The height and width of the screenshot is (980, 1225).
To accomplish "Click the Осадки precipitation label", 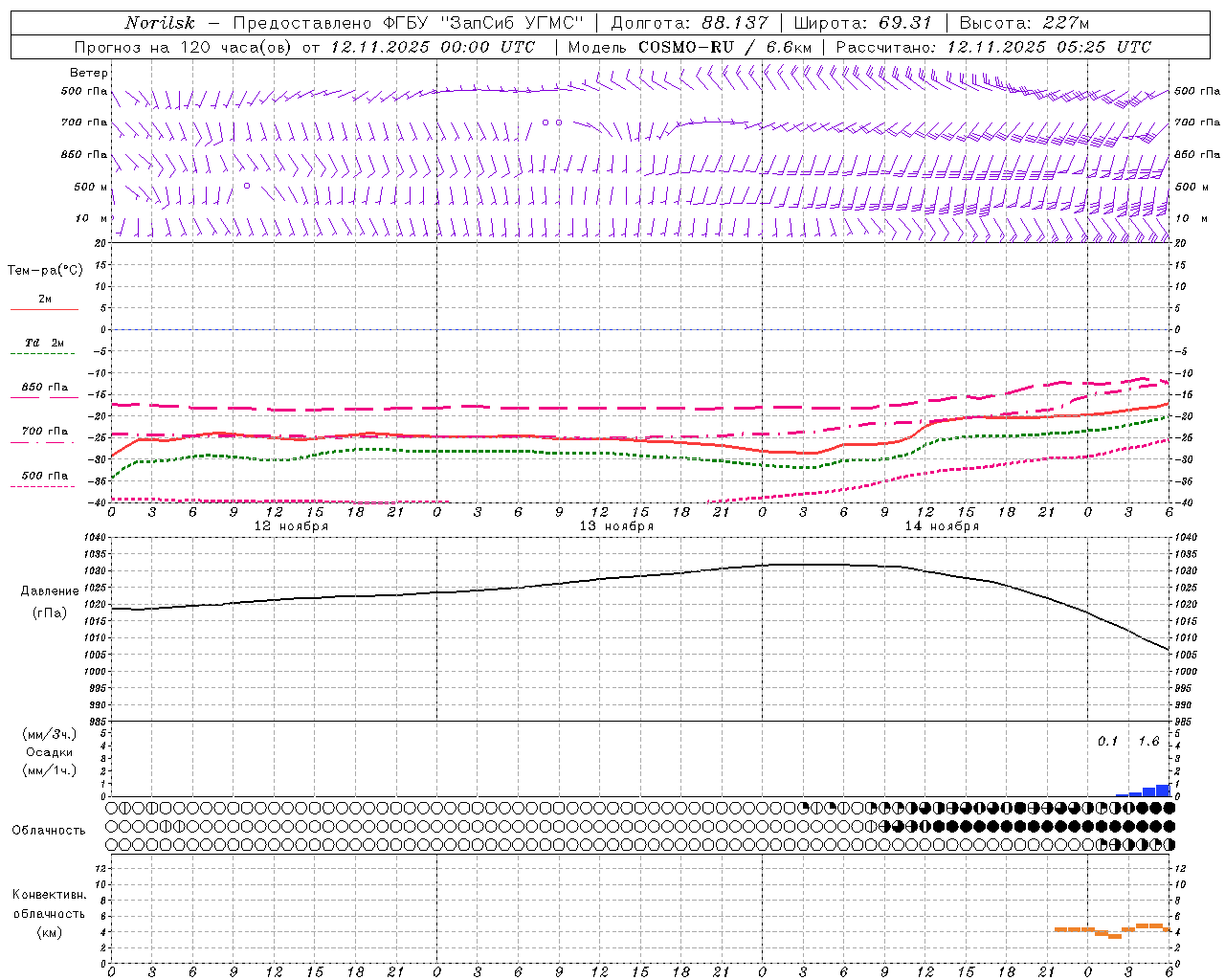I will point(50,752).
